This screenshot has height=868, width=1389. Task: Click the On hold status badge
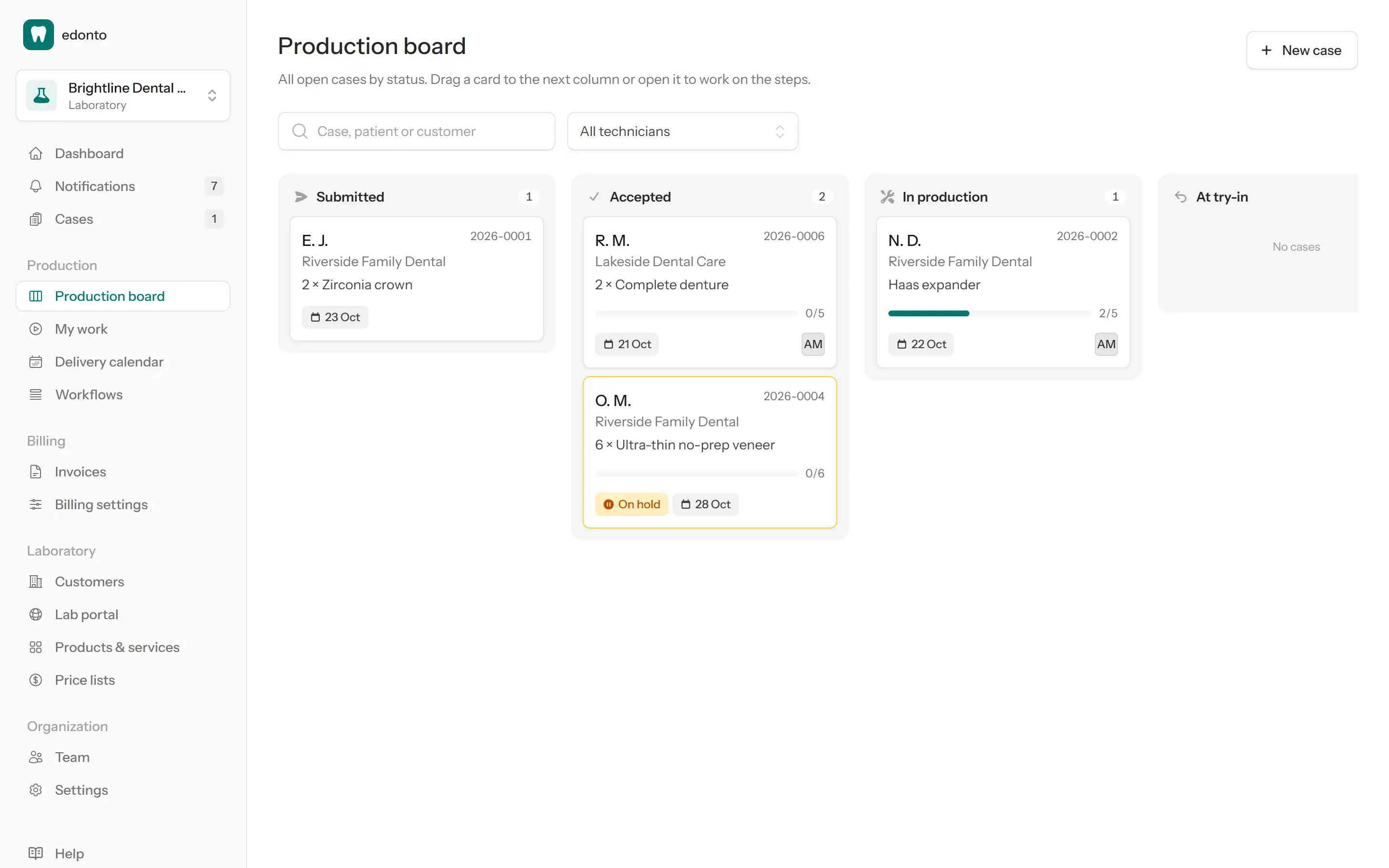(631, 504)
